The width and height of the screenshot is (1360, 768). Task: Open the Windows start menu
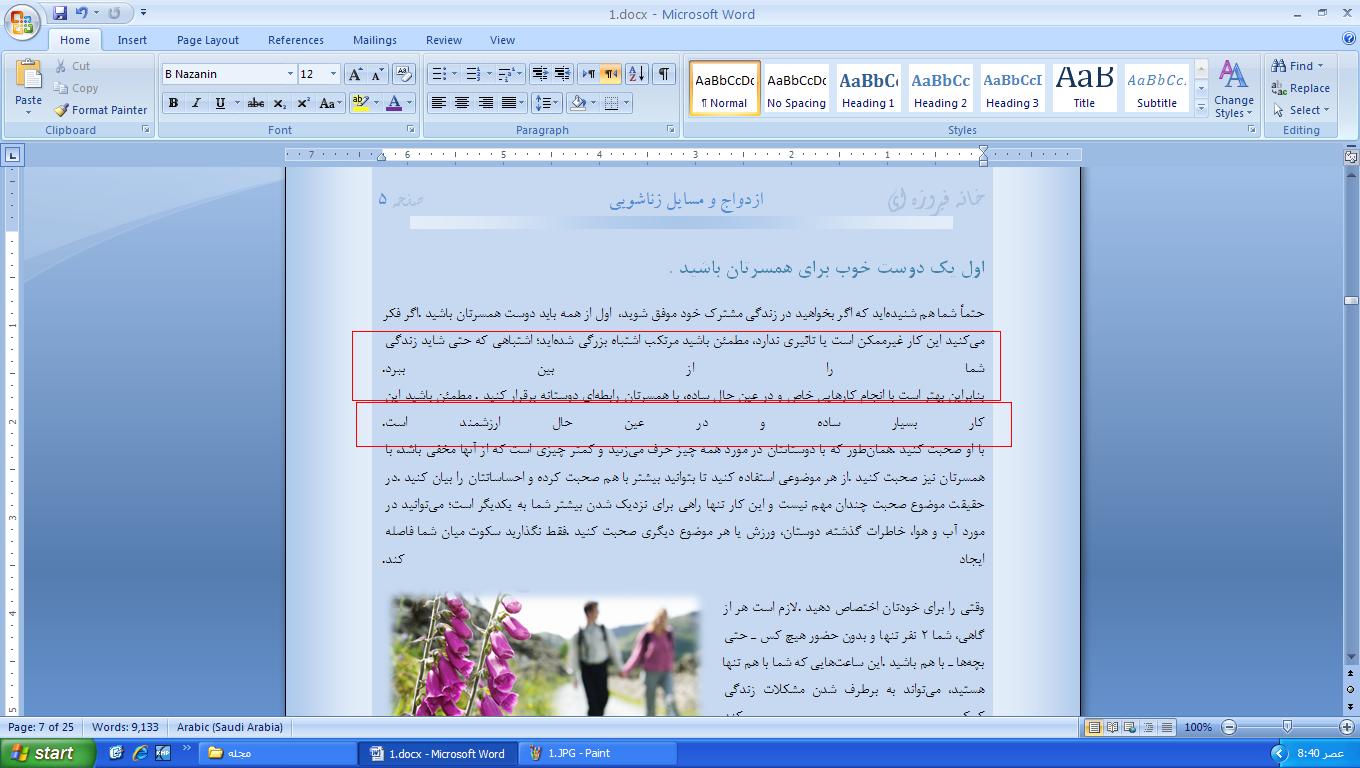click(x=48, y=753)
